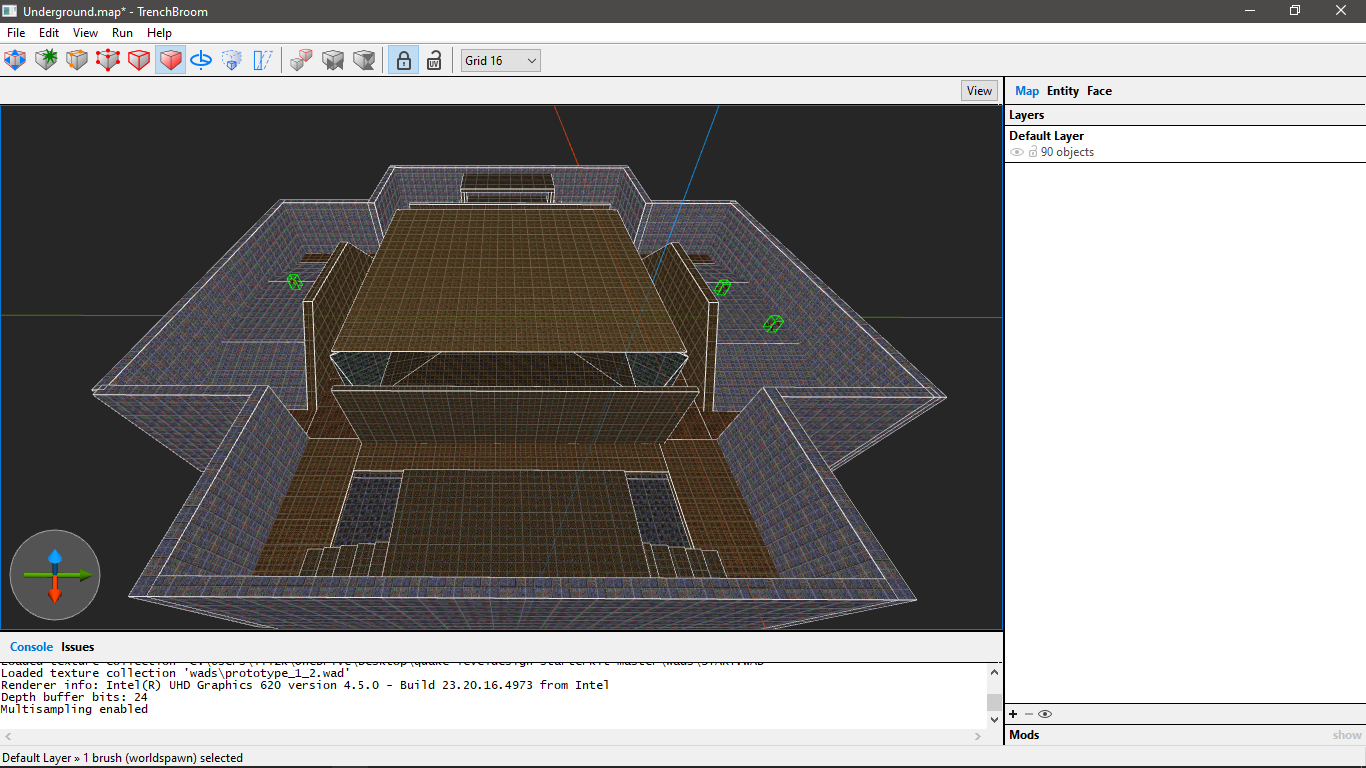The image size is (1366, 768).
Task: Click the status bar selection text
Action: click(123, 758)
